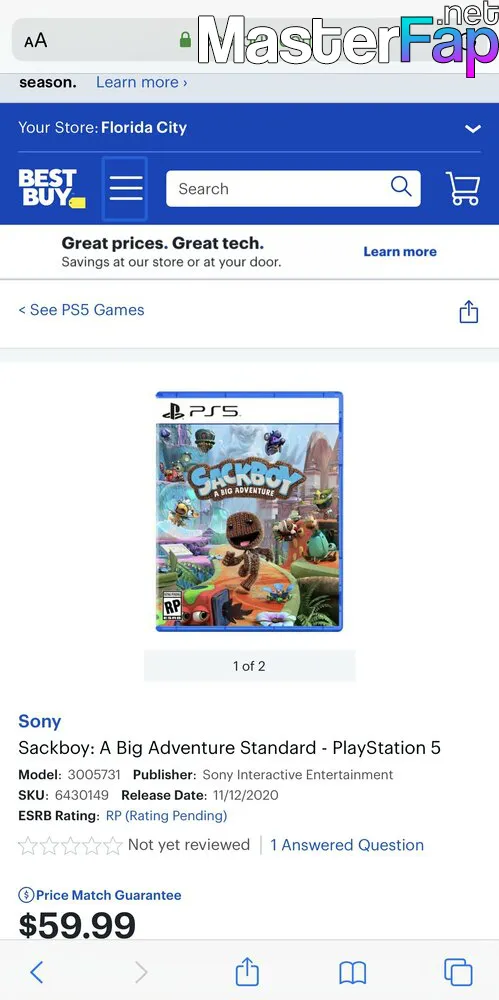The image size is (499, 1000).
Task: Tap the Best Buy logo
Action: [x=52, y=189]
